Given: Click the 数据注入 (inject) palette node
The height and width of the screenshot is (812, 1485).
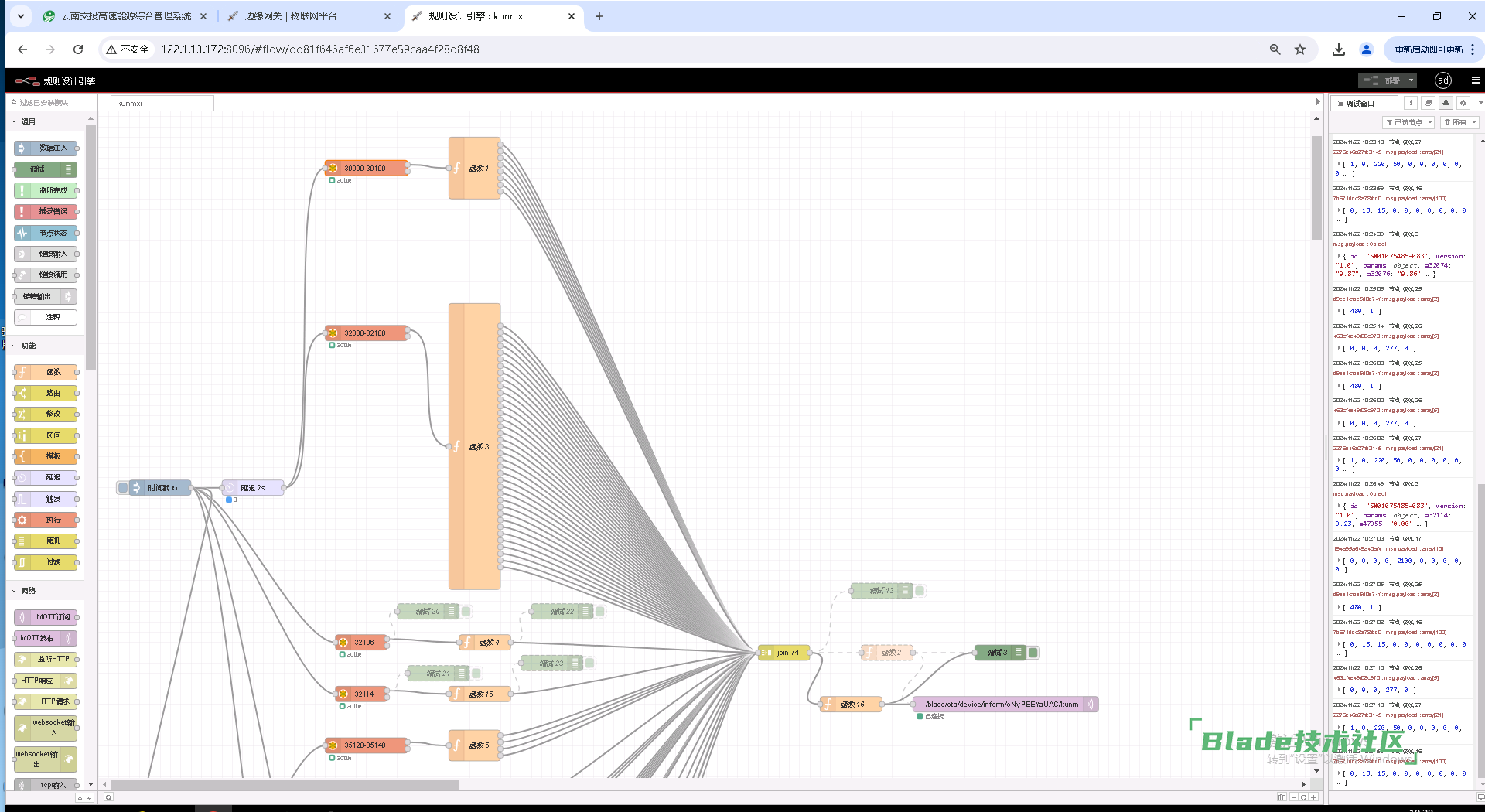Looking at the screenshot, I should pyautogui.click(x=46, y=148).
